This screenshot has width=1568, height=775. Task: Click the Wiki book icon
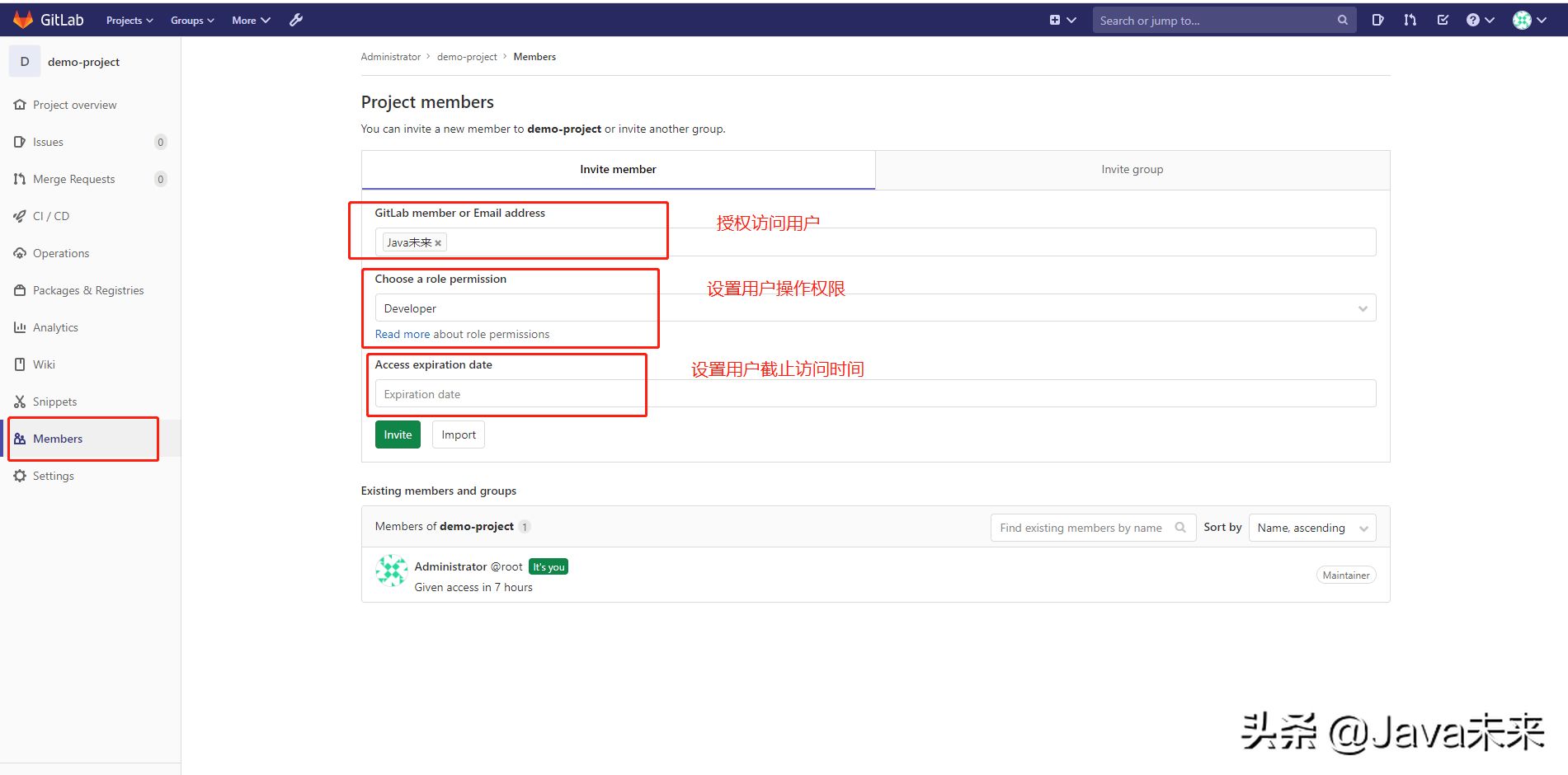tap(20, 364)
